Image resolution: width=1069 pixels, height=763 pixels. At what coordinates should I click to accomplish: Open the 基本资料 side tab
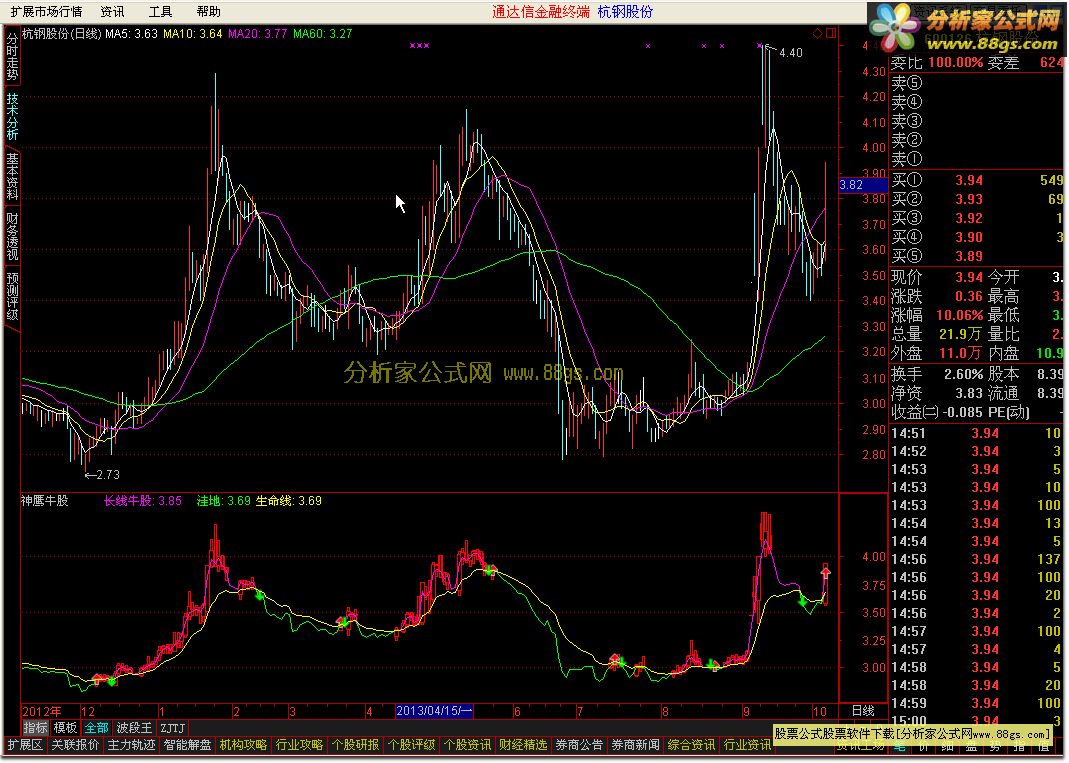(12, 175)
